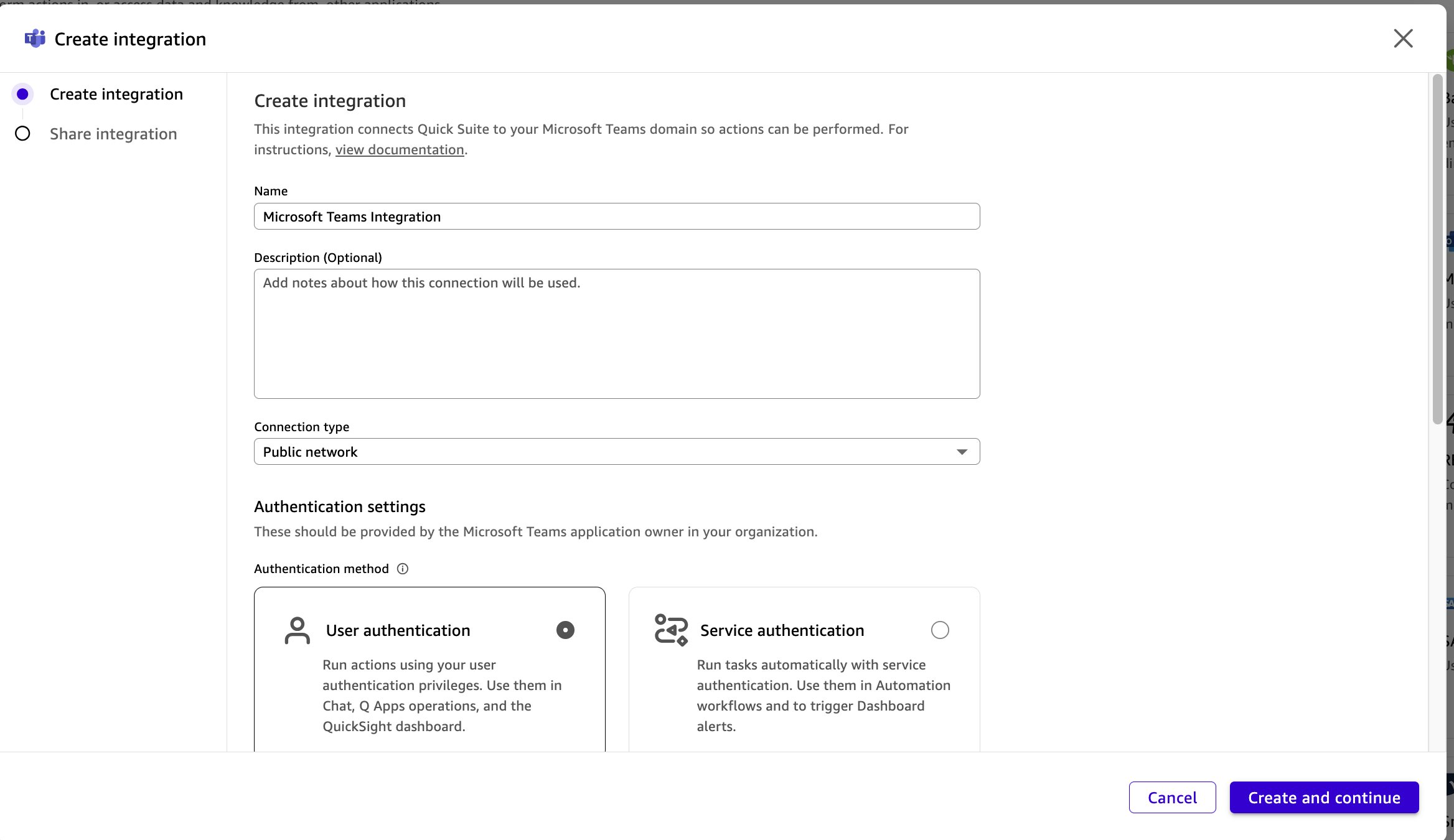Open the view documentation link
Image resolution: width=1454 pixels, height=840 pixels.
point(399,149)
